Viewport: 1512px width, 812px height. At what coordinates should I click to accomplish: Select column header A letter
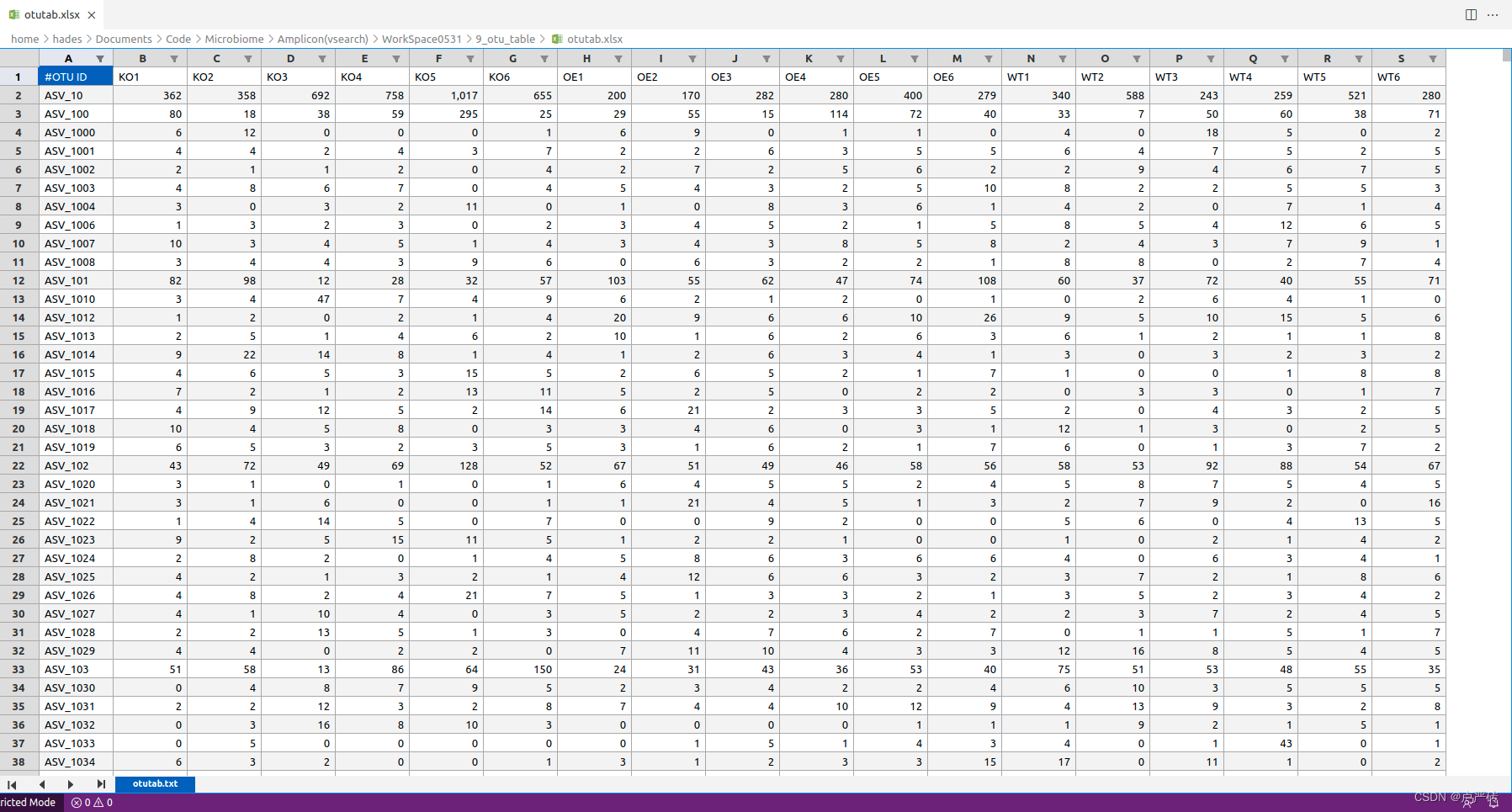68,59
